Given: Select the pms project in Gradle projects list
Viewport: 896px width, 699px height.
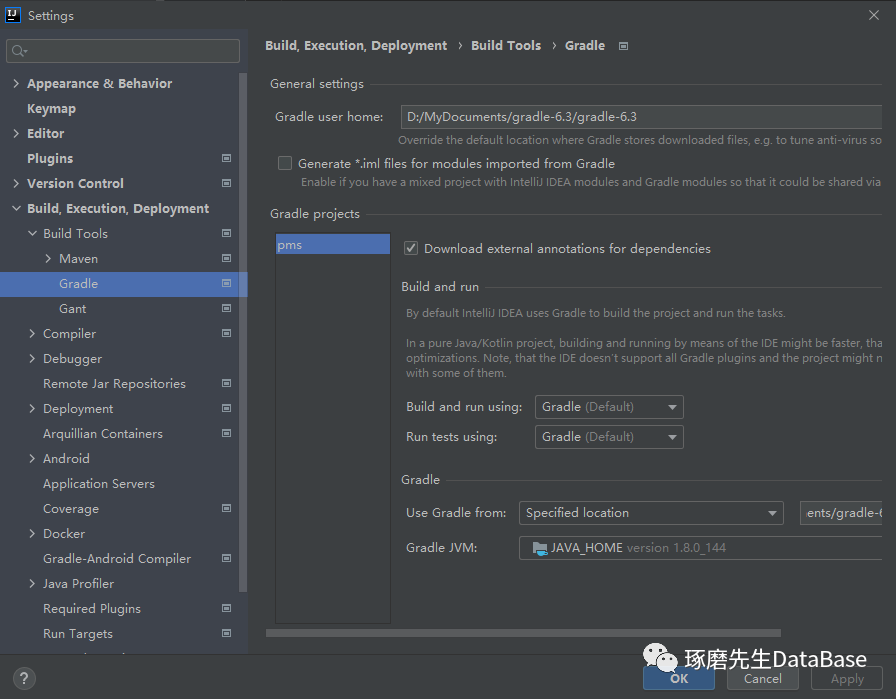Looking at the screenshot, I should tap(333, 245).
